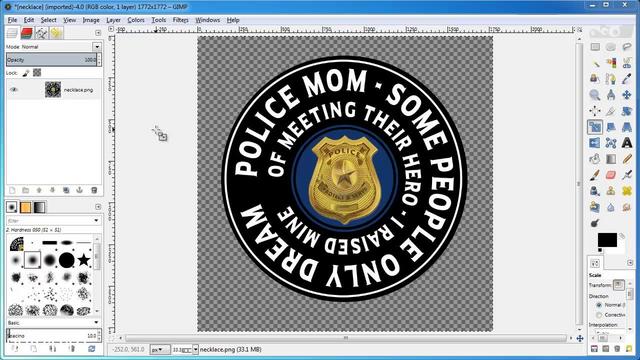This screenshot has height=360, width=640.
Task: Select the Cage Transform tool
Action: tap(611, 143)
